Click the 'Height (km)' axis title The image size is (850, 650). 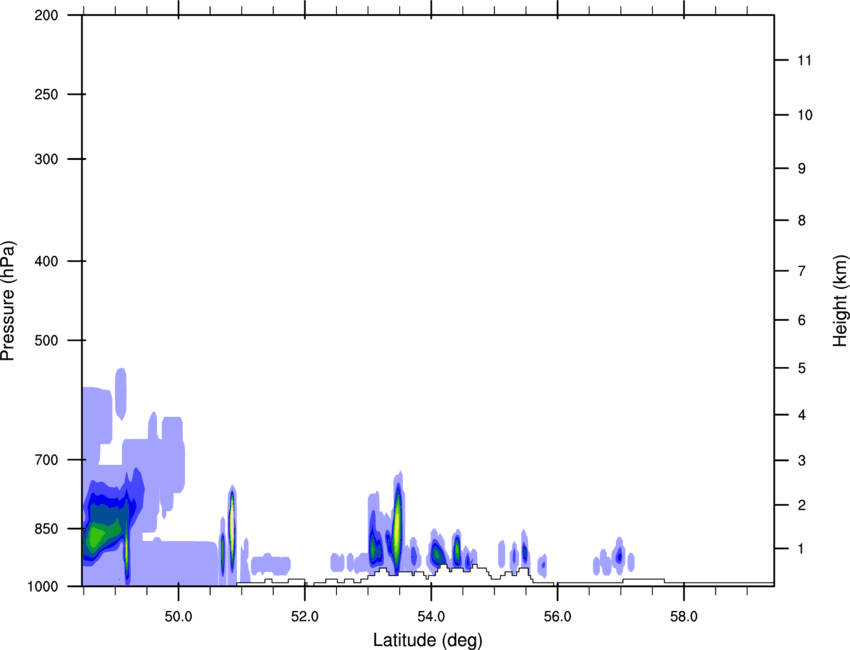(840, 301)
